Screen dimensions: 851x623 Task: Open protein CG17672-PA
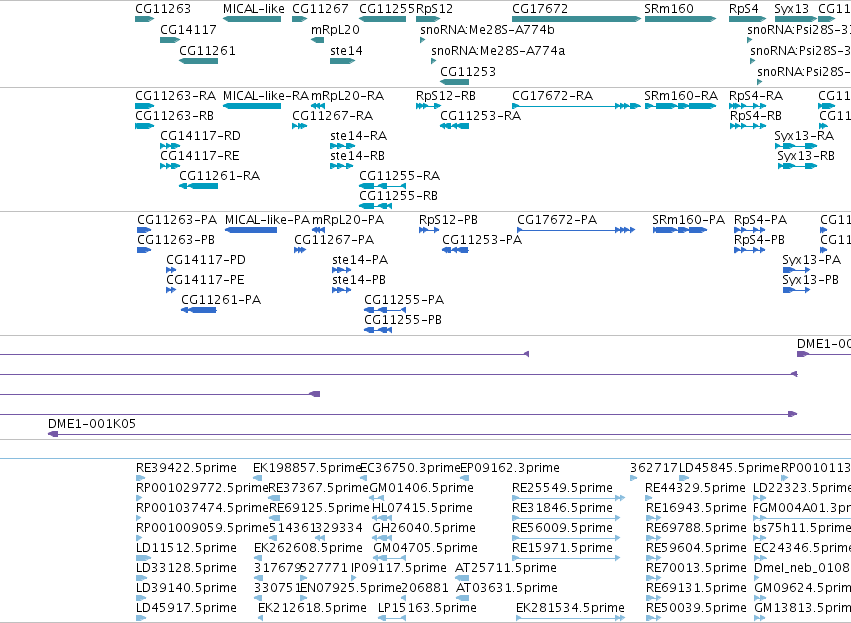(557, 220)
